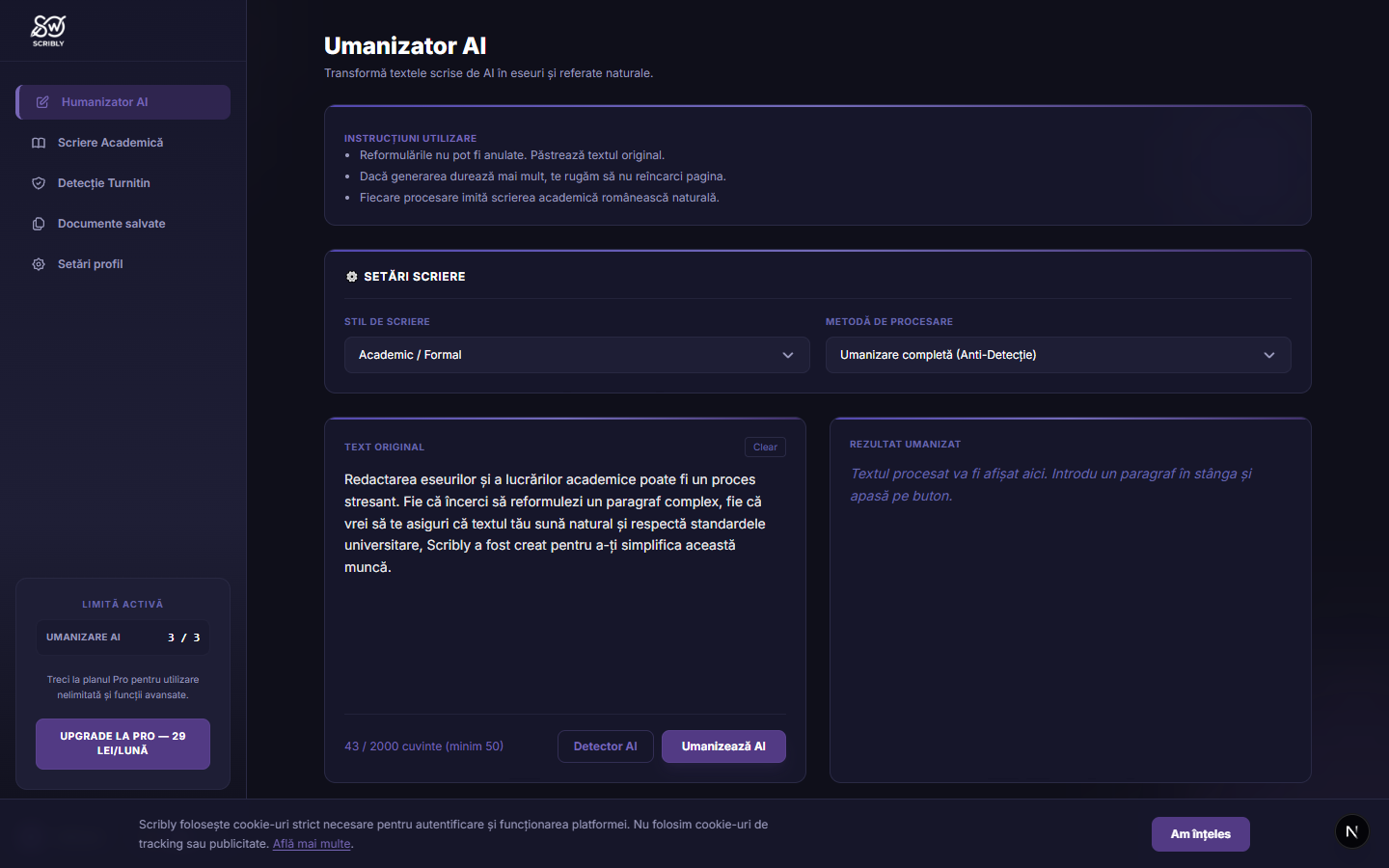Open the Humanizator AI section
This screenshot has width=1389, height=868.
click(x=123, y=102)
